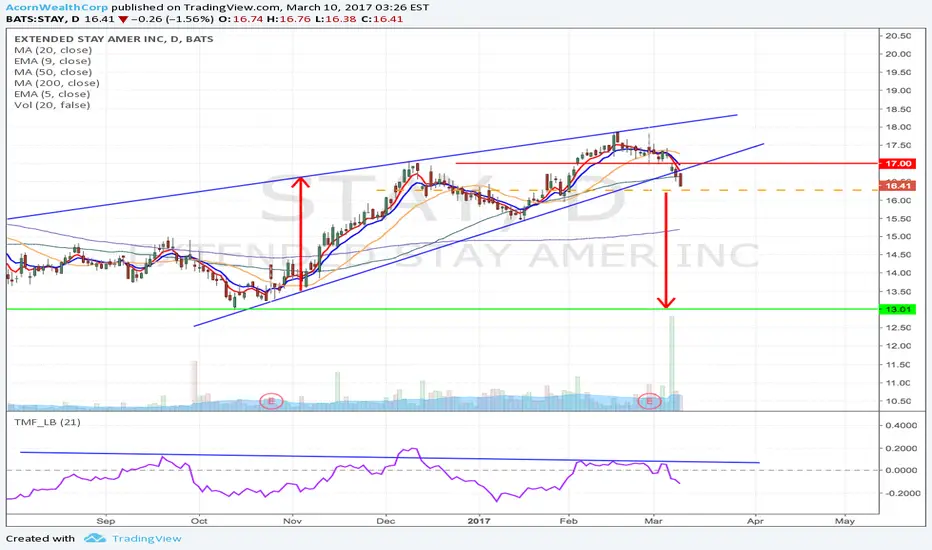Click the earnings 'E' marker near November
Image resolution: width=932 pixels, height=550 pixels.
click(x=272, y=401)
